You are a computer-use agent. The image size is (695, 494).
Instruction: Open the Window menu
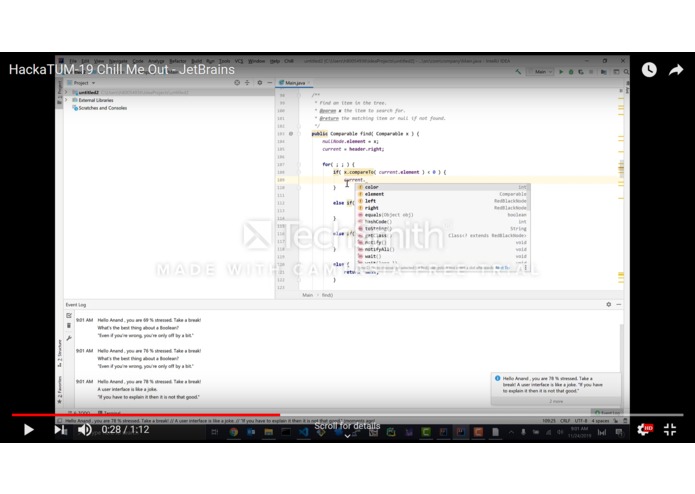[x=257, y=61]
